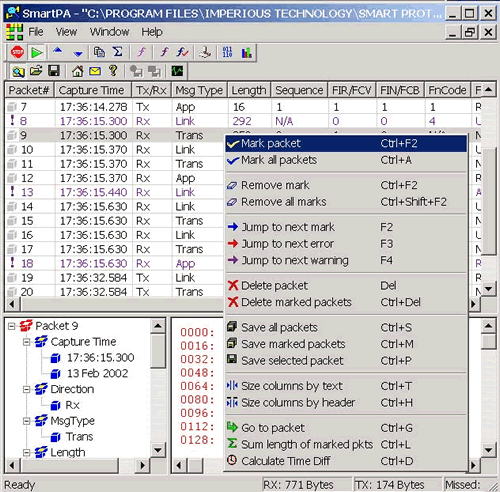The width and height of the screenshot is (500, 492).
Task: Choose Jump to next warning
Action: (346, 260)
